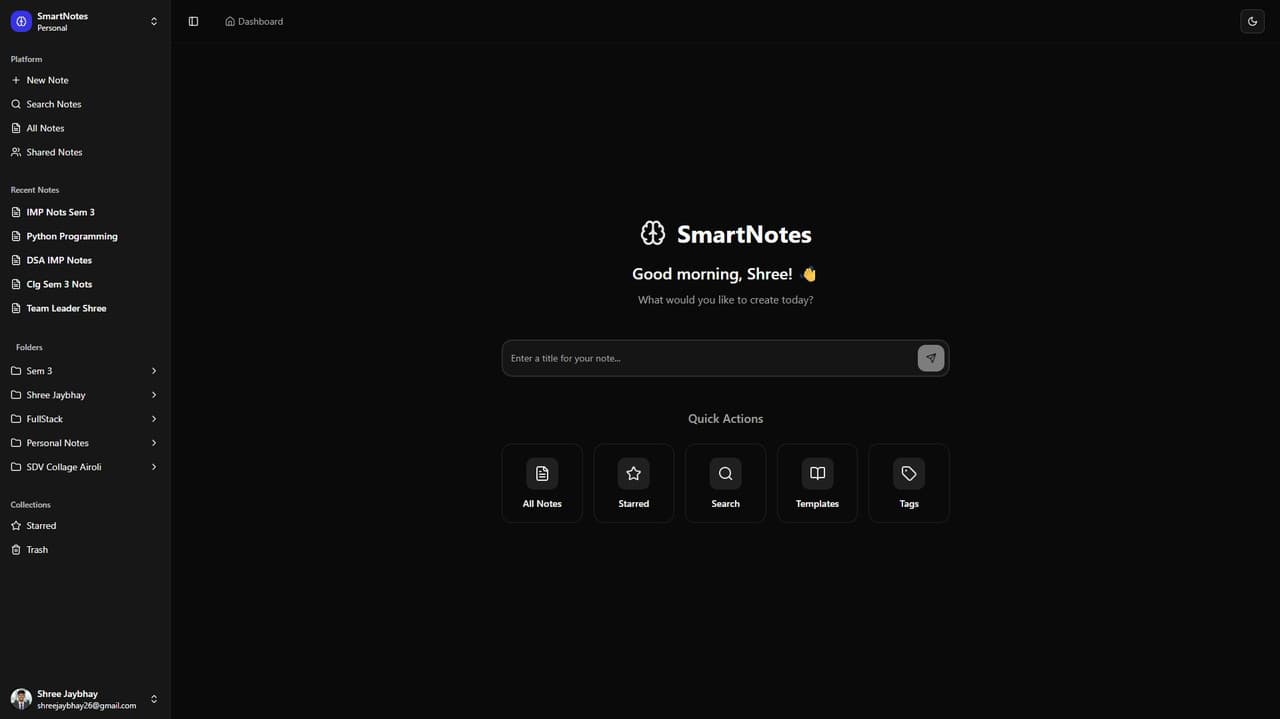Toggle dark mode with the moon icon
The width and height of the screenshot is (1280, 719).
pos(1252,20)
